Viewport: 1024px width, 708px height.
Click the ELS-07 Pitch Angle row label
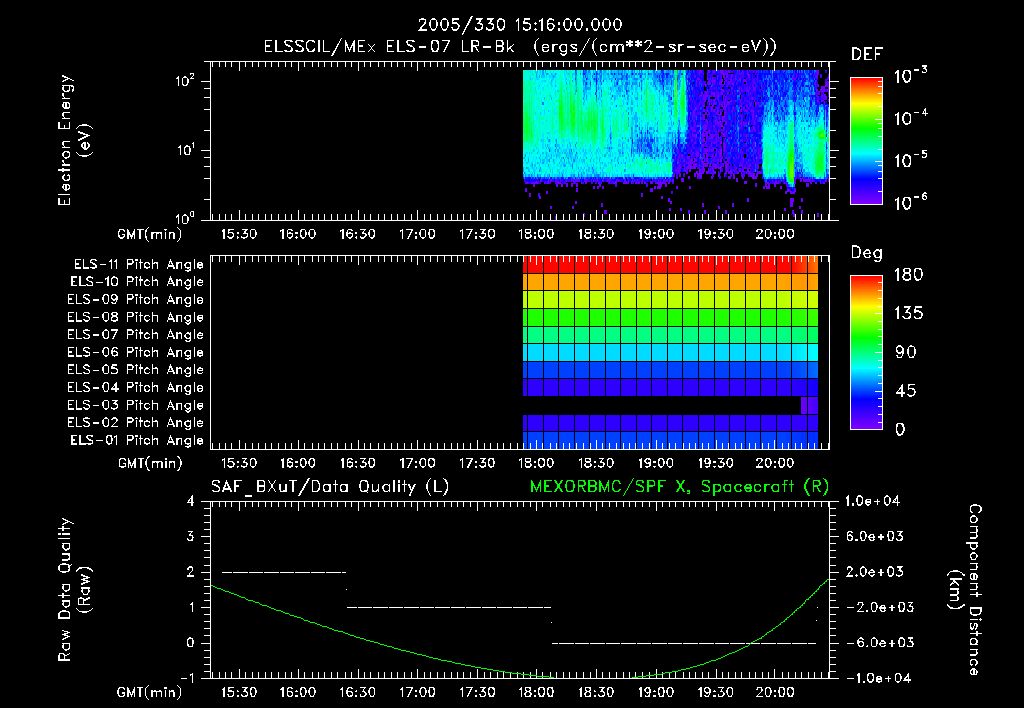tap(136, 335)
